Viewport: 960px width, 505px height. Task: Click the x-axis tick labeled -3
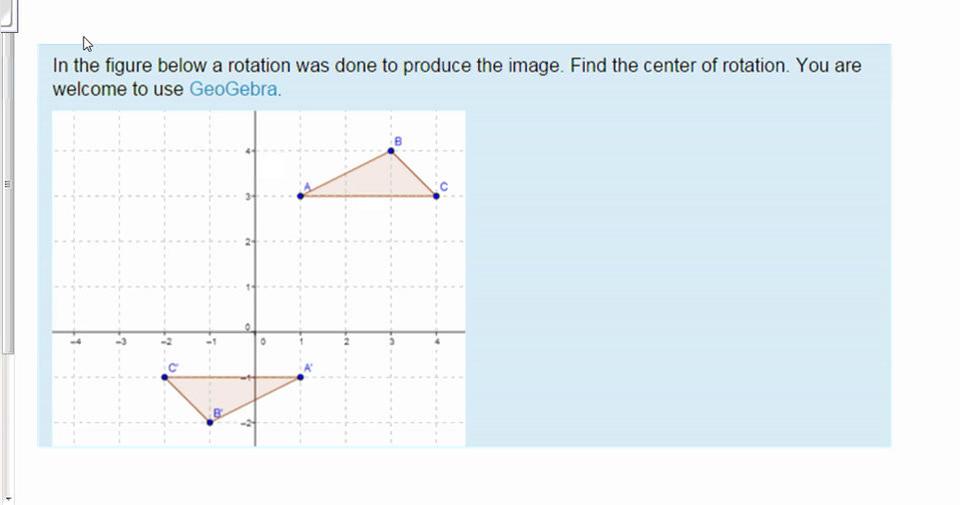click(x=121, y=341)
